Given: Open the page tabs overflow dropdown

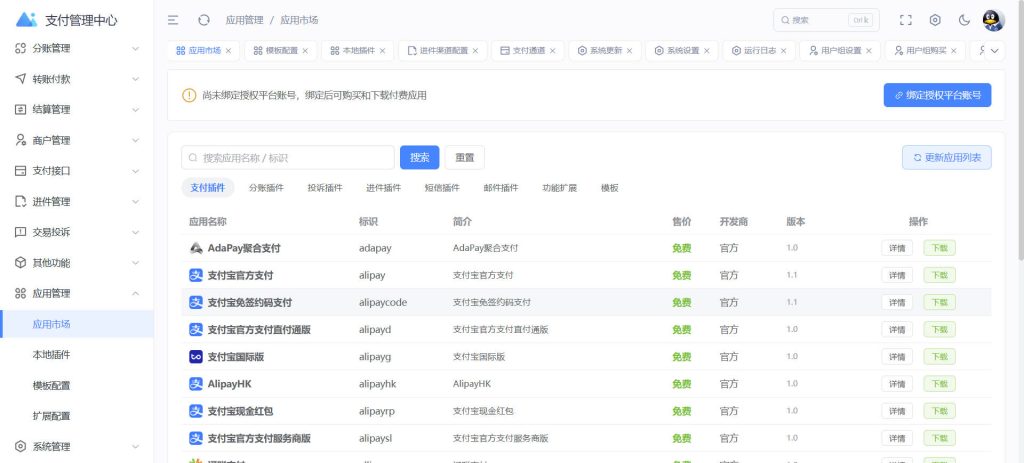Looking at the screenshot, I should (995, 51).
